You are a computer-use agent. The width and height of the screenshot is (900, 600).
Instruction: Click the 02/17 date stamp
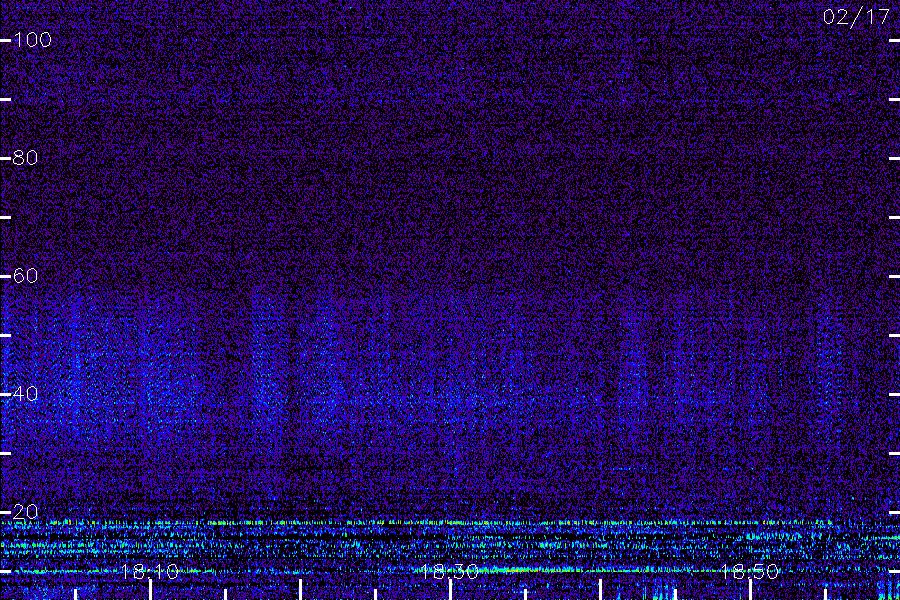click(856, 17)
